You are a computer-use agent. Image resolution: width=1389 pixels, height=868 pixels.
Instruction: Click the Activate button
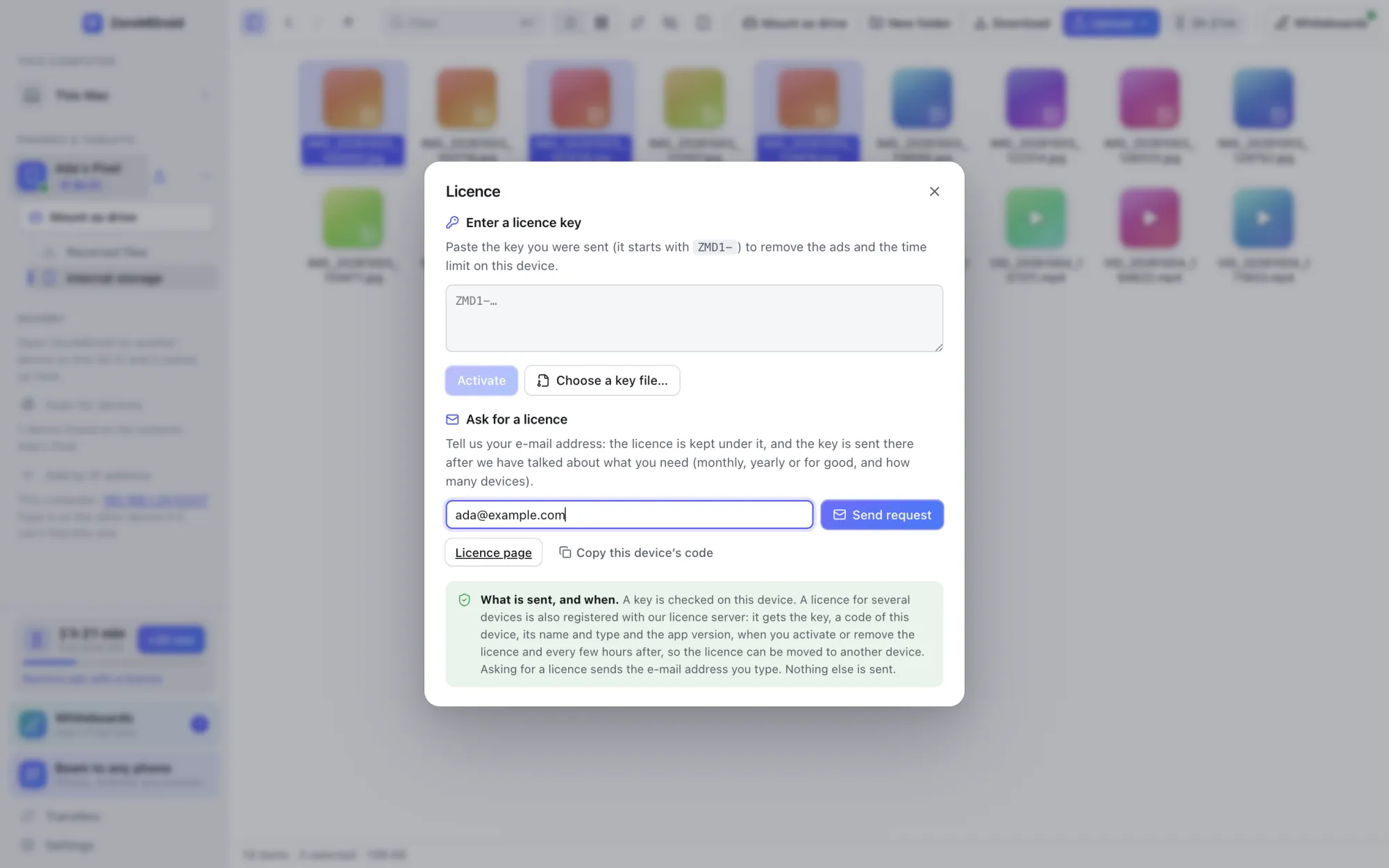coord(481,381)
